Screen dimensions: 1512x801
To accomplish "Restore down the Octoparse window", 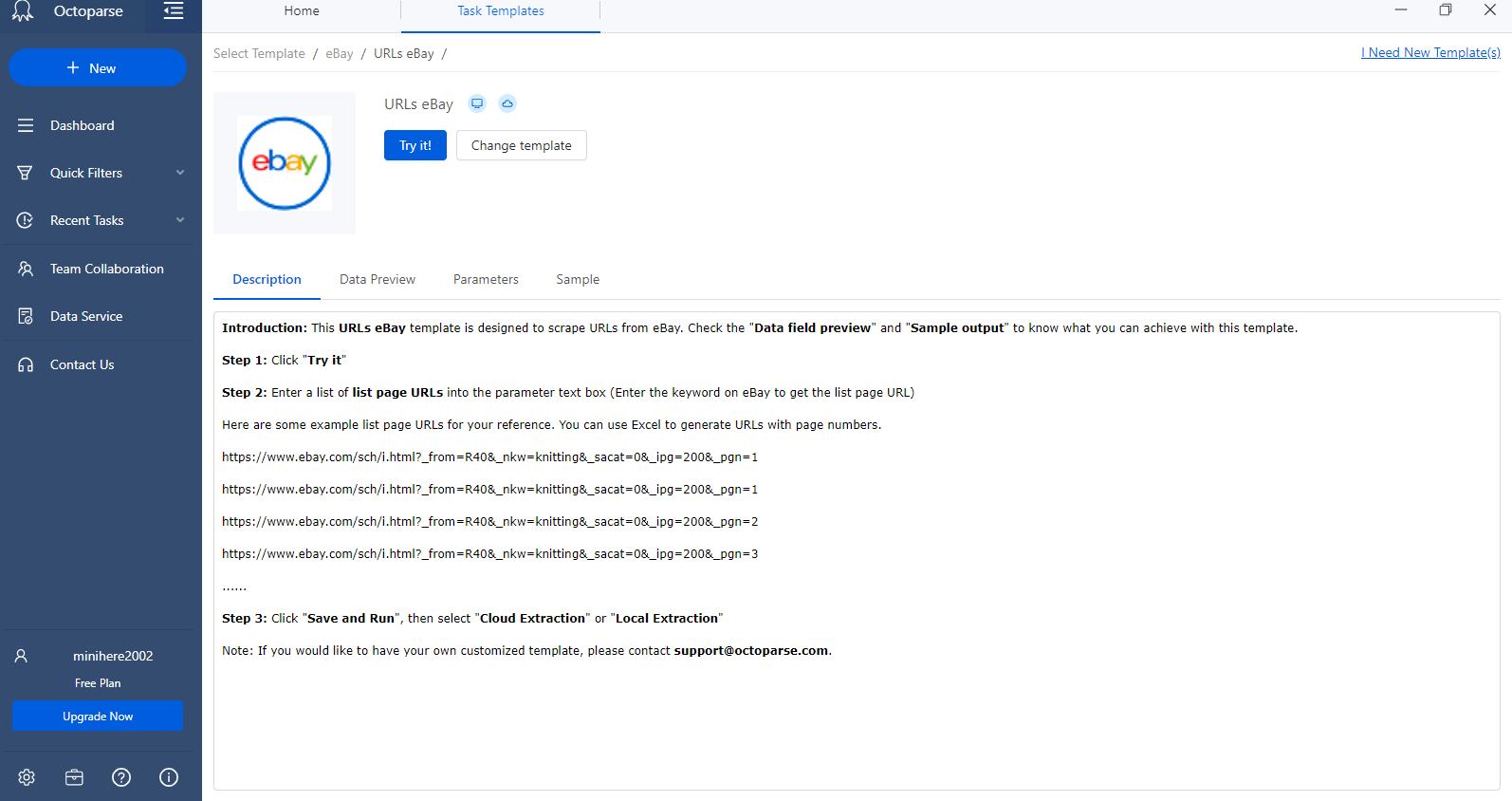I will [1446, 10].
